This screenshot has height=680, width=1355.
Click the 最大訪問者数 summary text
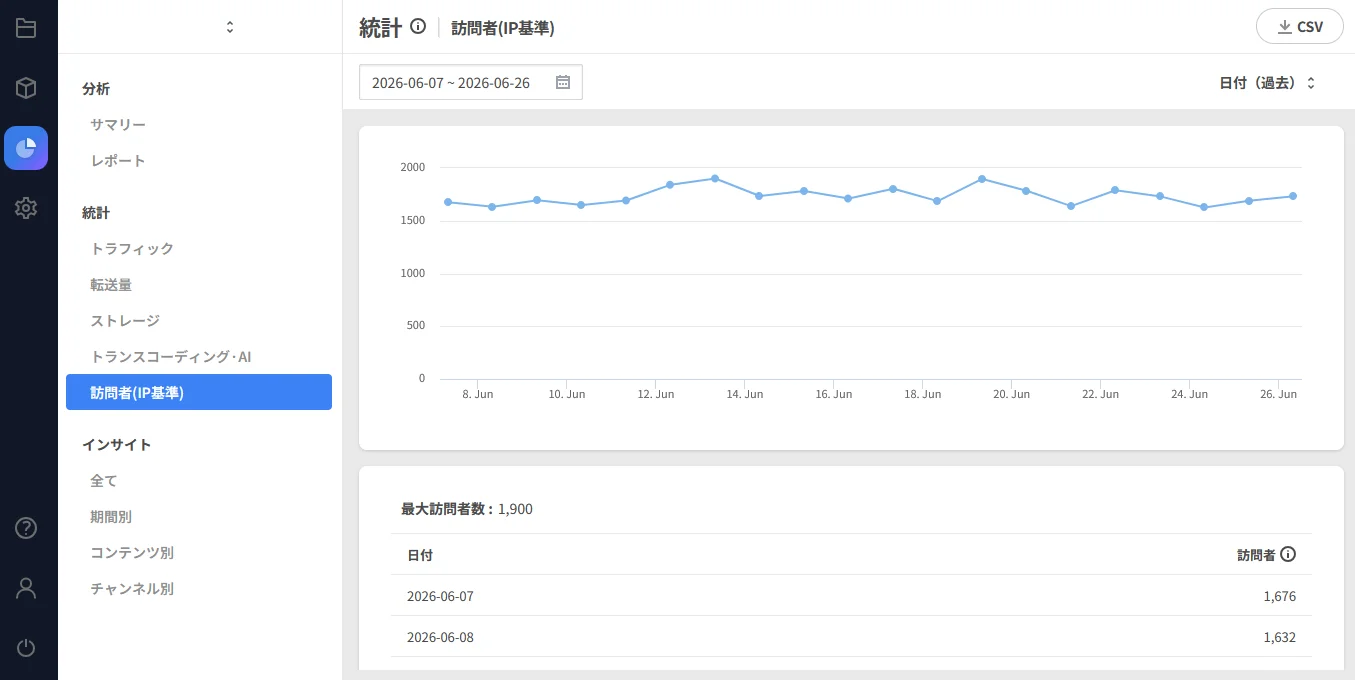coord(467,509)
